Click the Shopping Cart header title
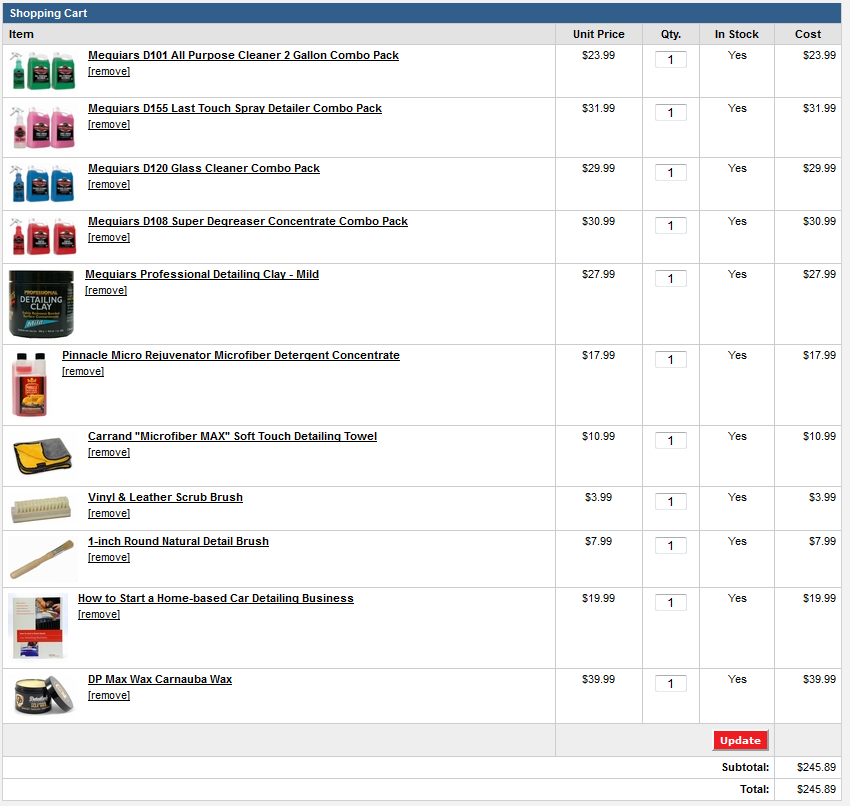Screen dimensions: 850x806 (x=48, y=14)
